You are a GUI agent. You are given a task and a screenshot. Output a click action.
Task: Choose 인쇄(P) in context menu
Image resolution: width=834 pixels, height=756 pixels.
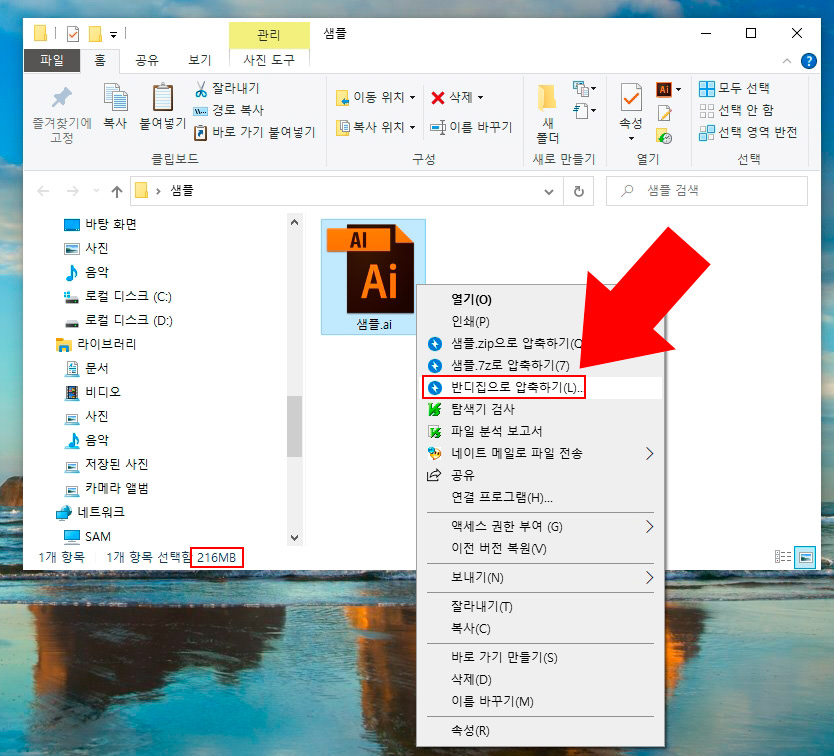(470, 321)
